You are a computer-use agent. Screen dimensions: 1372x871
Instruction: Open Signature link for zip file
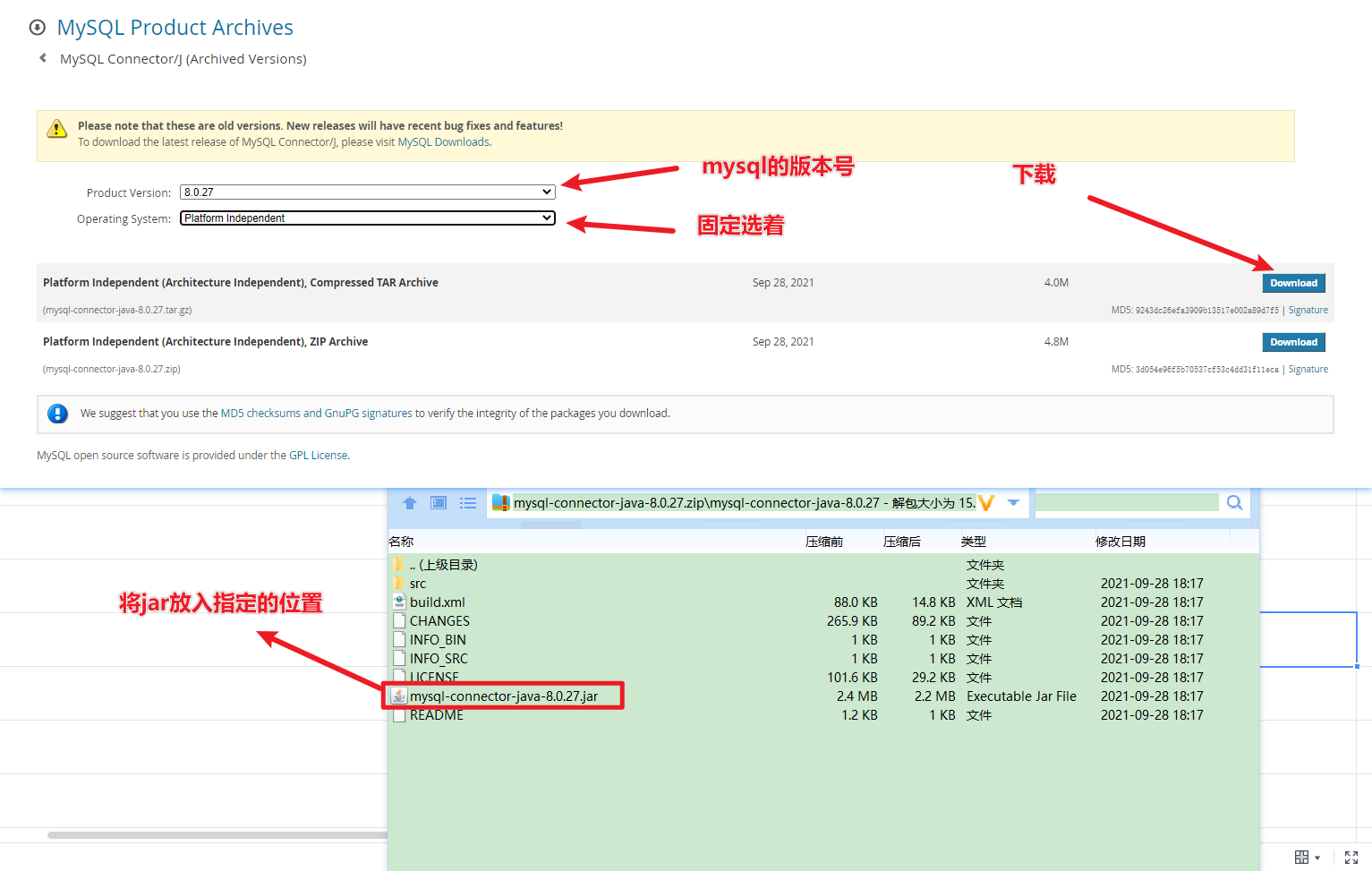[1308, 370]
